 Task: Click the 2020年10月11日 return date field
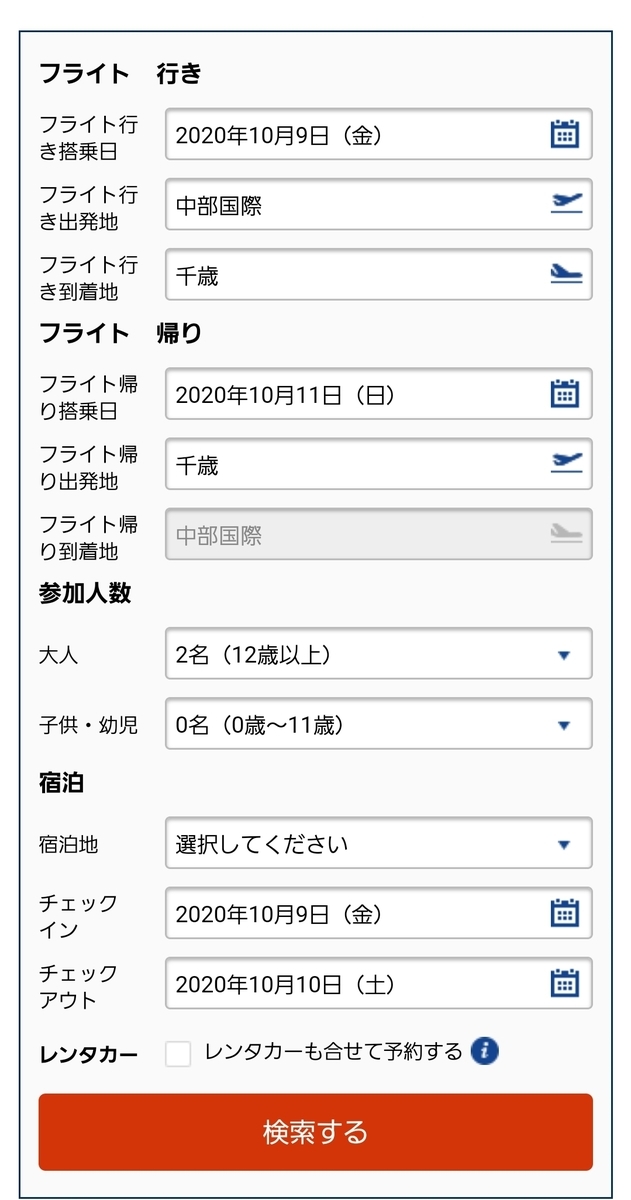(378, 394)
